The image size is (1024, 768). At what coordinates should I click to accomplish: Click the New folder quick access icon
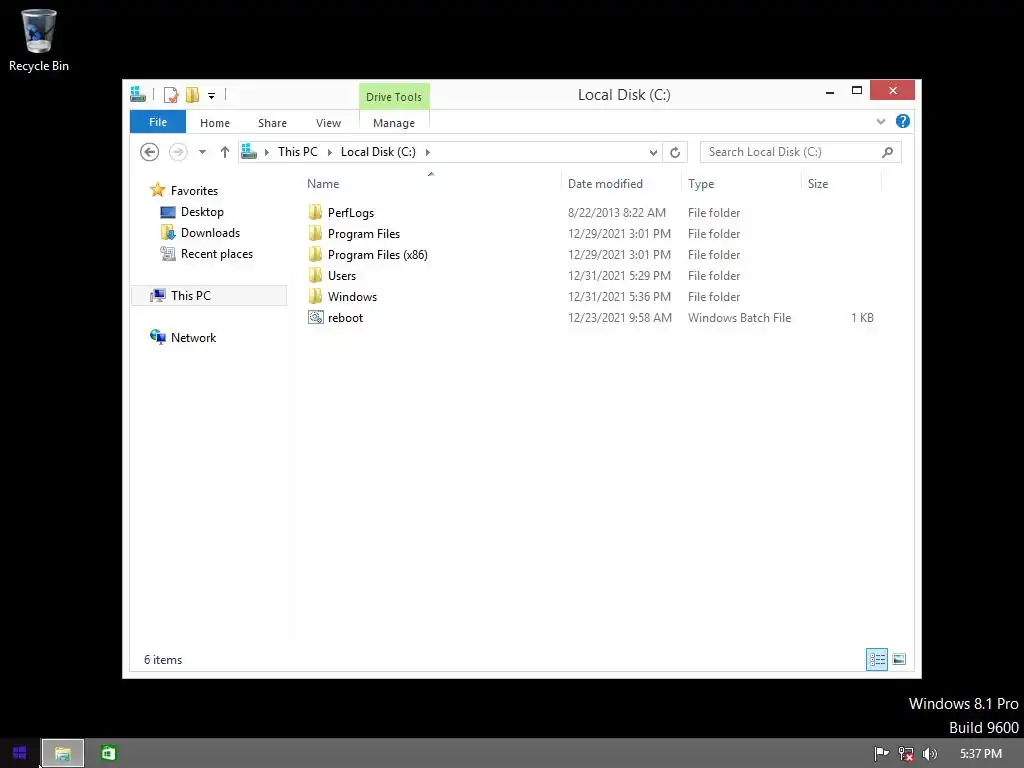click(x=192, y=95)
